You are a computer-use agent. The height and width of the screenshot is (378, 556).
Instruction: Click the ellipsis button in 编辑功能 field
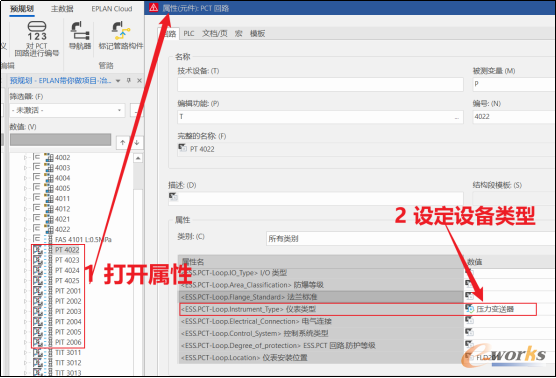pos(457,117)
